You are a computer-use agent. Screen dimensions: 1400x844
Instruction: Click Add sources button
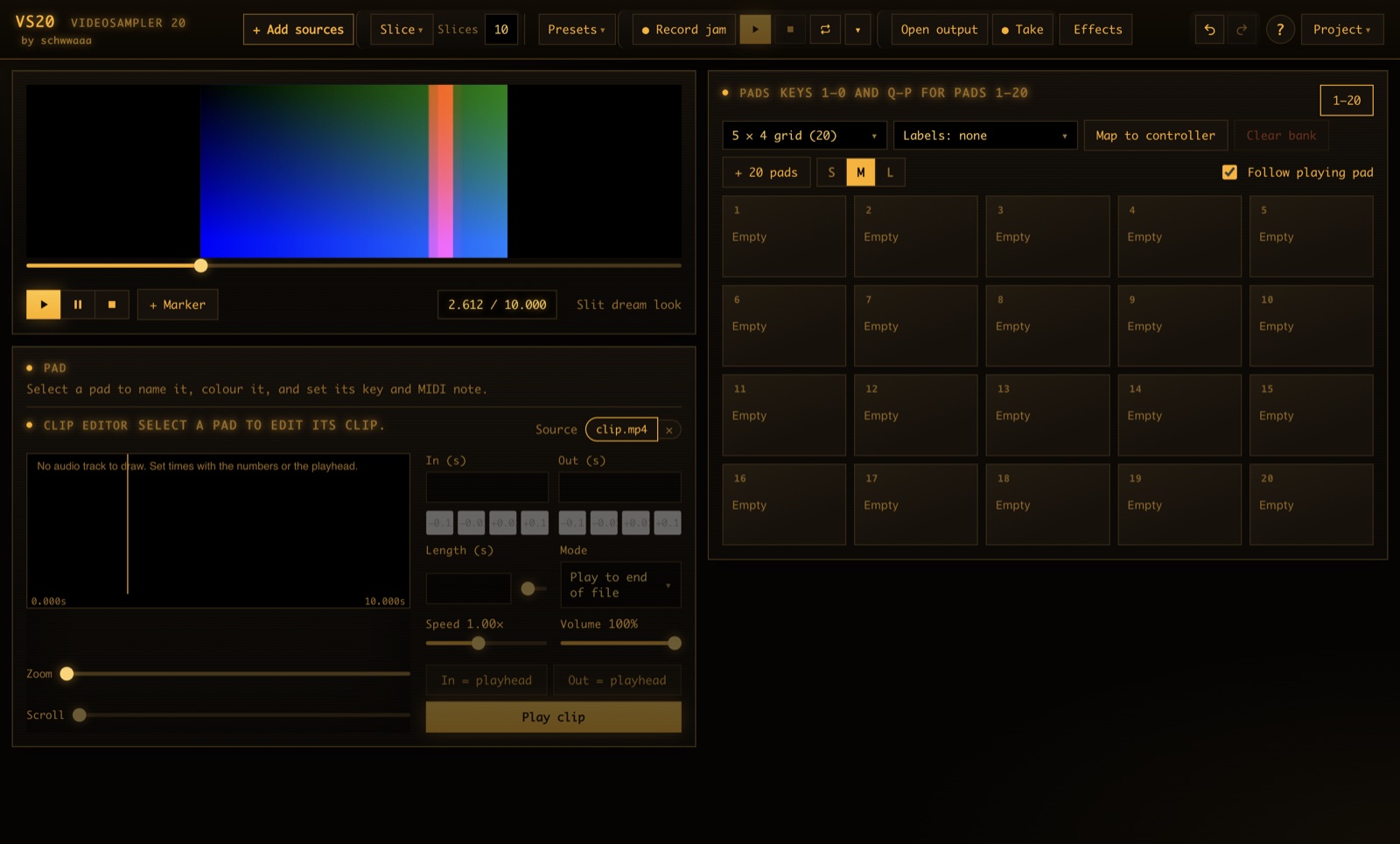[x=298, y=30]
